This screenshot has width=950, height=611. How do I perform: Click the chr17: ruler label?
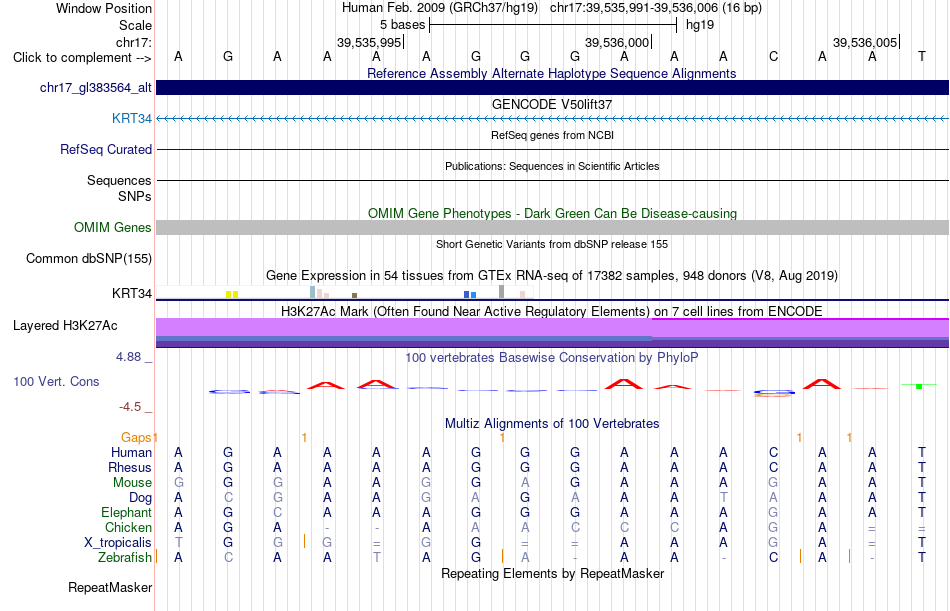[133, 42]
